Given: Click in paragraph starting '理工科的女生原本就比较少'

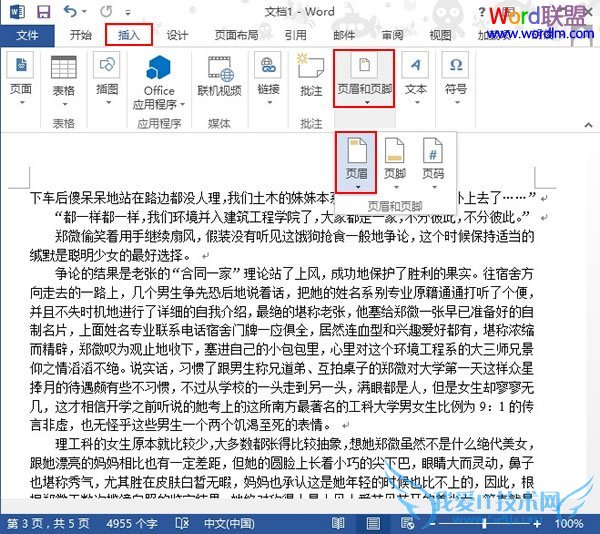Looking at the screenshot, I should [x=282, y=472].
